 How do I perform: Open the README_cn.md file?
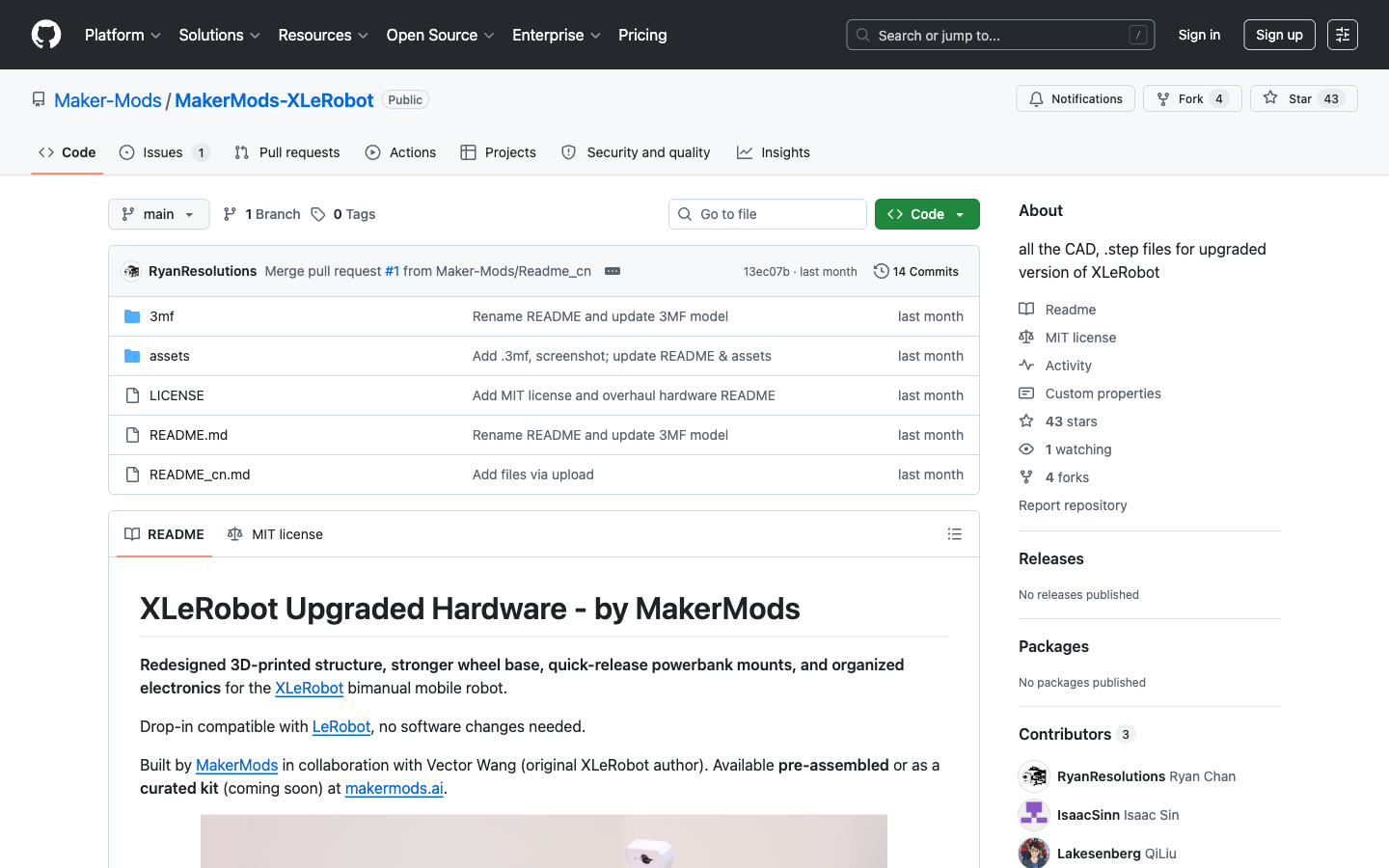tap(200, 475)
